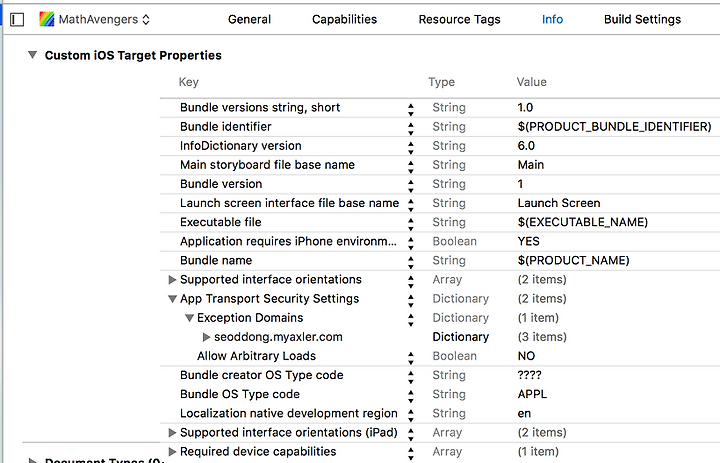This screenshot has height=463, width=720.
Task: Select the value 1.0 for short version
Action: click(x=525, y=107)
